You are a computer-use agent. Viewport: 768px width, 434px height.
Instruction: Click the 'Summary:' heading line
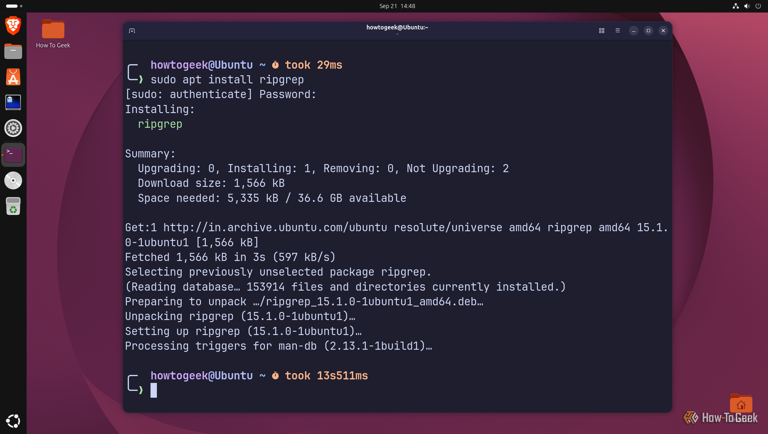[150, 154]
